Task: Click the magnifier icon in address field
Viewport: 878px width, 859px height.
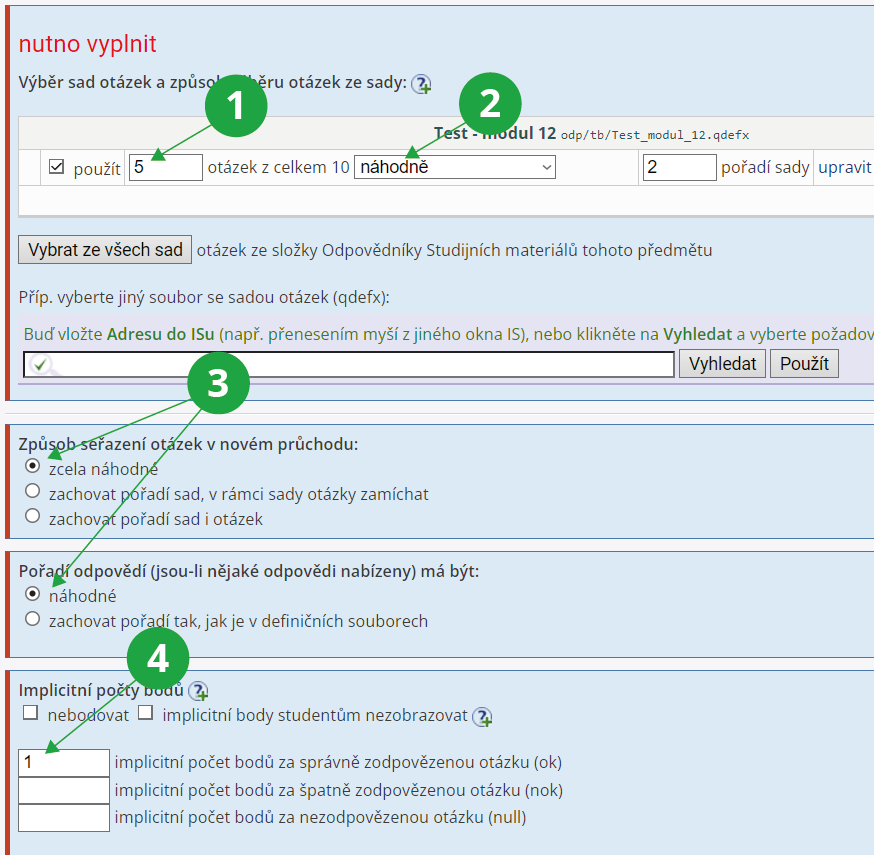Action: point(39,364)
